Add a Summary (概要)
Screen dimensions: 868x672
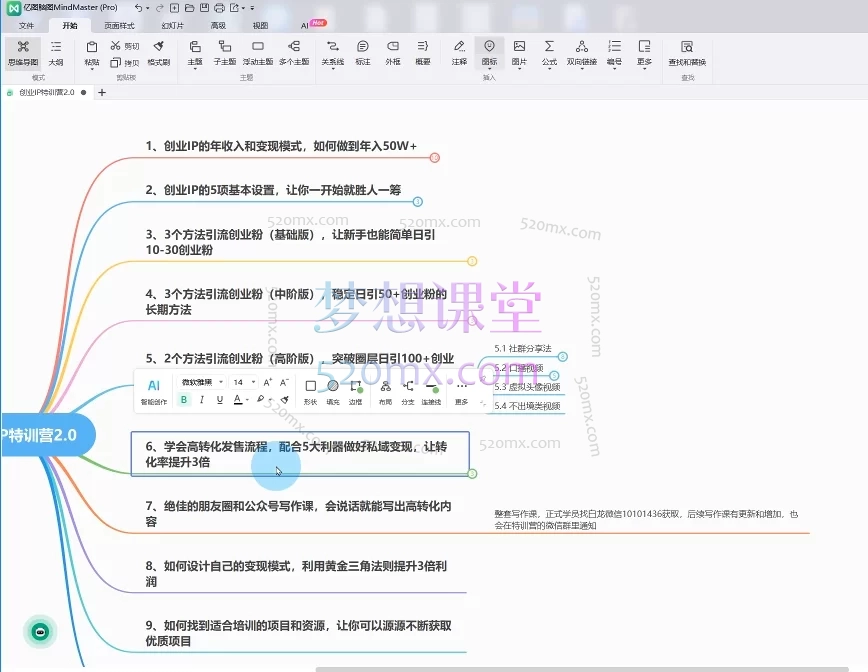coord(422,53)
